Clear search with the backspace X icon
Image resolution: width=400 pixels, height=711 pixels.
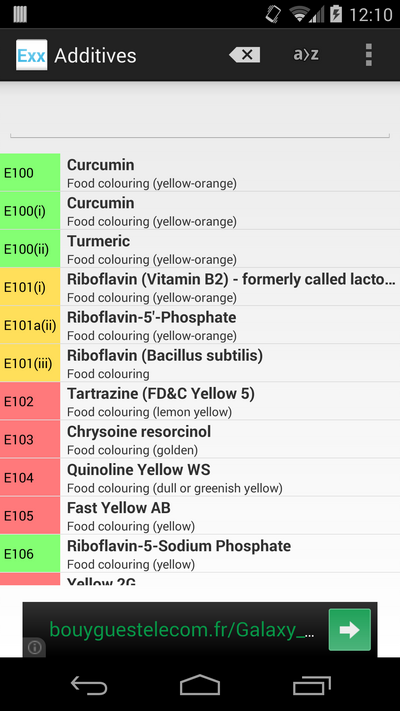[x=244, y=55]
